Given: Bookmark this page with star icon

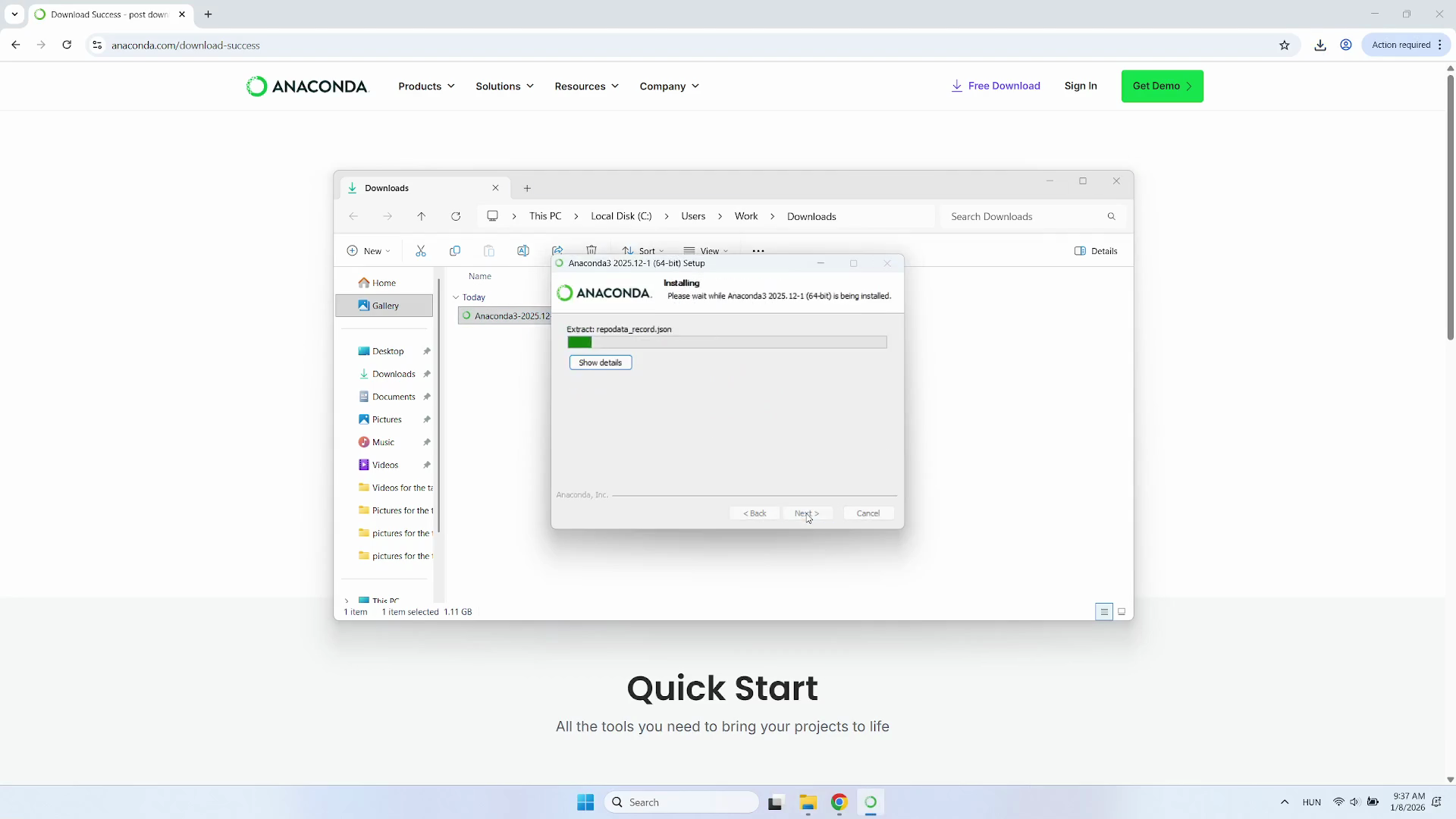Looking at the screenshot, I should [x=1285, y=45].
